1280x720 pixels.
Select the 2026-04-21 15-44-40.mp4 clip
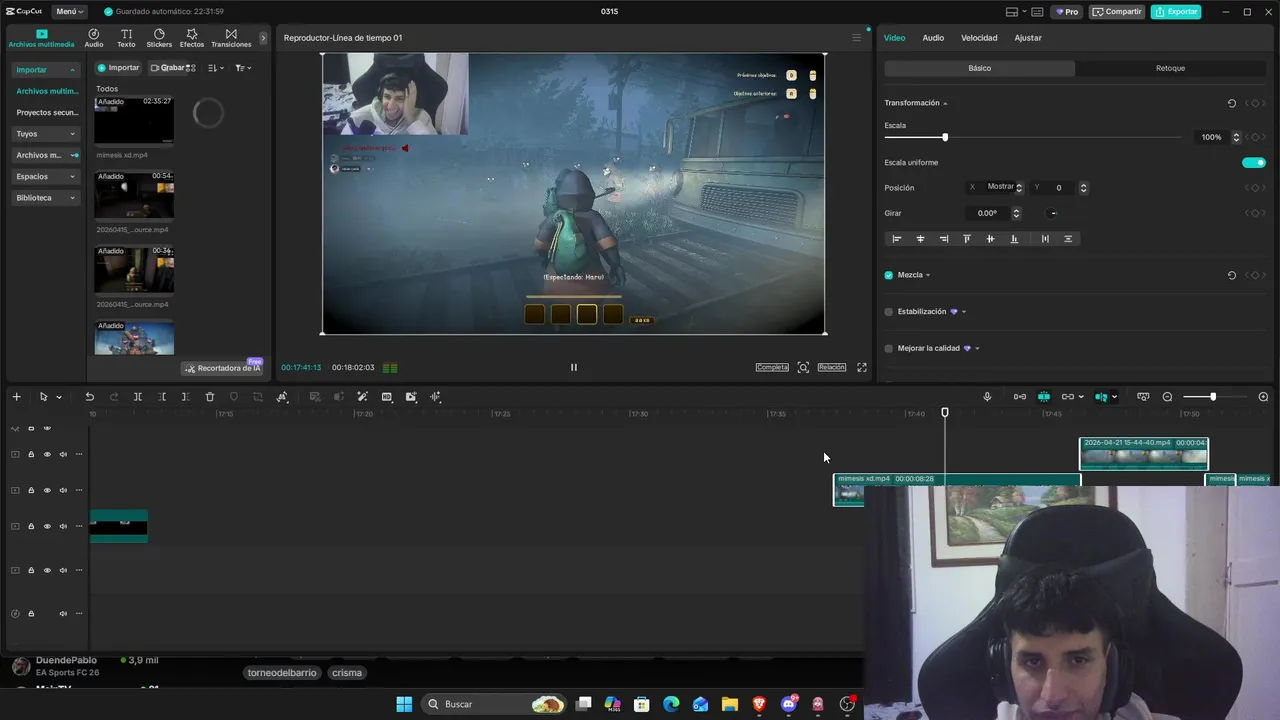(1144, 454)
